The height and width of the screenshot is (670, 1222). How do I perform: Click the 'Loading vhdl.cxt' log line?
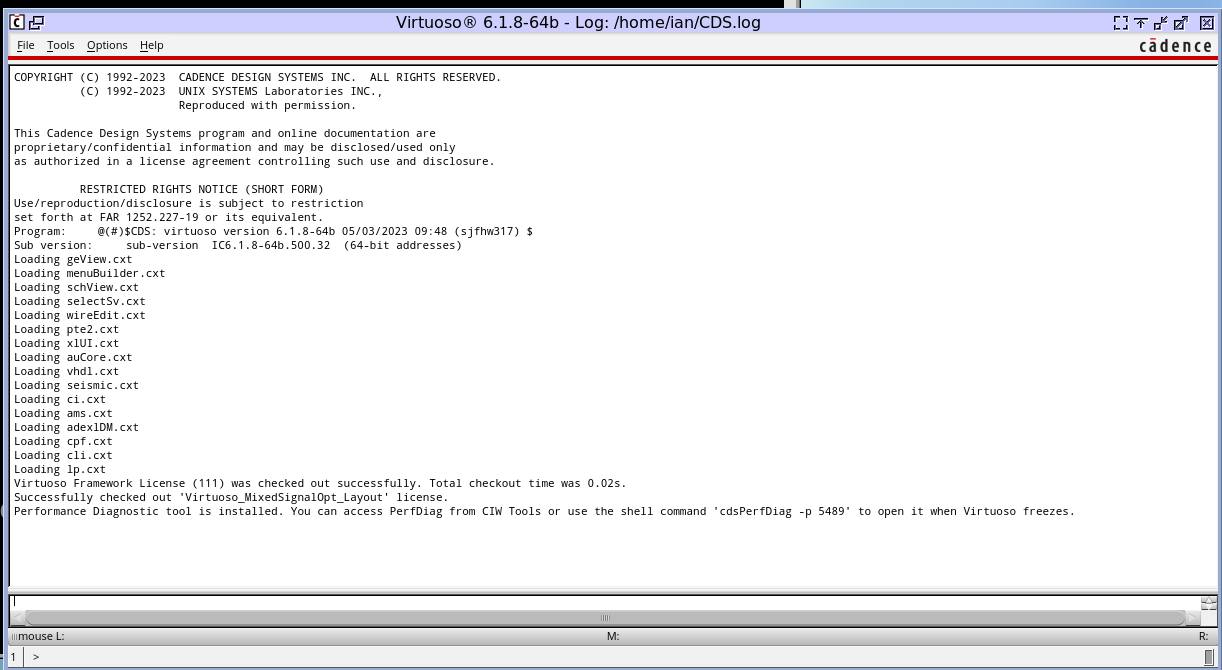[x=66, y=371]
